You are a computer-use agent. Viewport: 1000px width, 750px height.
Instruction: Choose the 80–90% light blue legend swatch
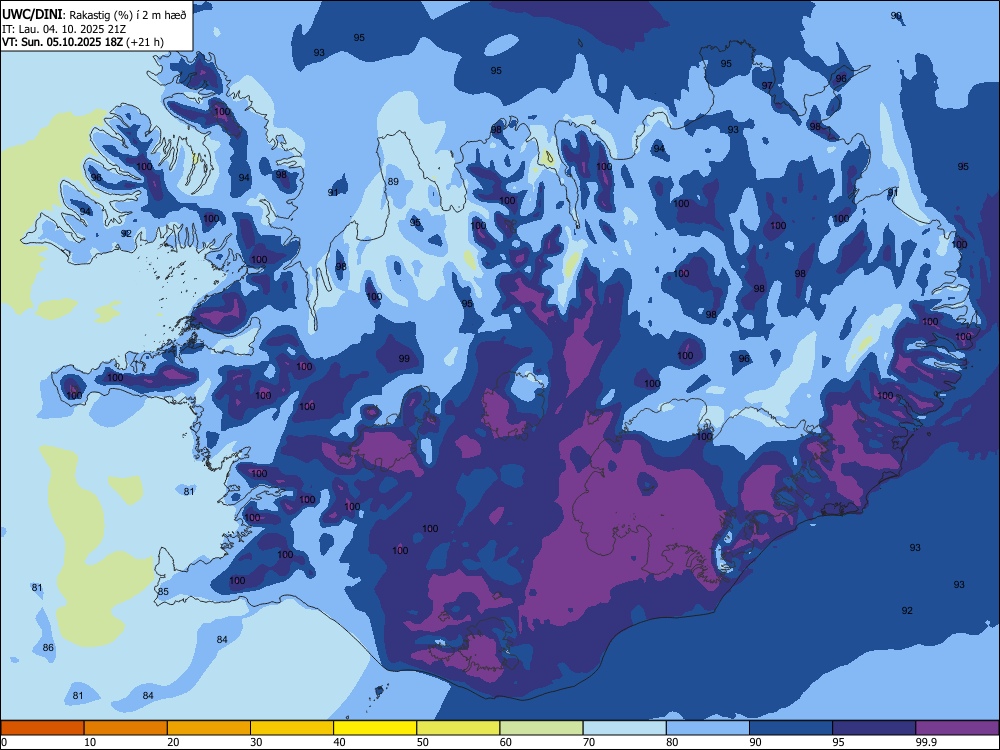tap(707, 728)
